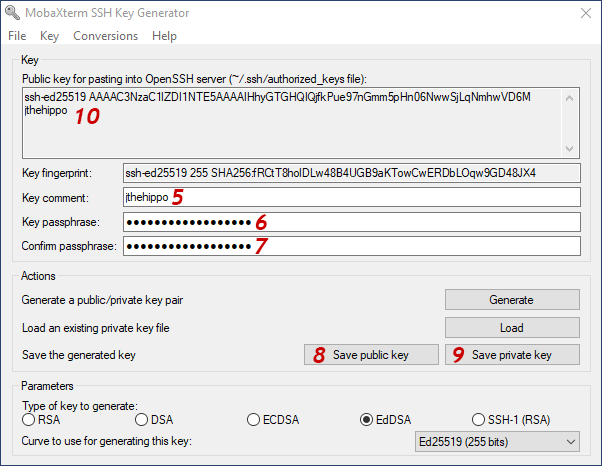
Task: Select the EdDSA key type
Action: [x=367, y=419]
